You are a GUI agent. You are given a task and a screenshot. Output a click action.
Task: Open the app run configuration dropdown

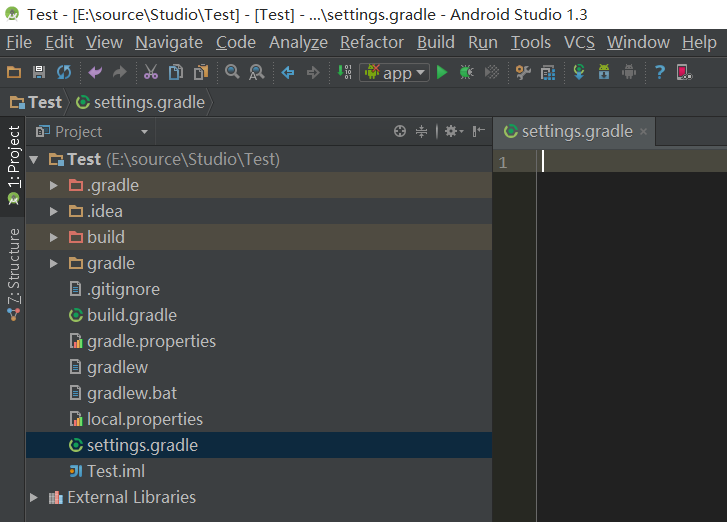point(395,72)
